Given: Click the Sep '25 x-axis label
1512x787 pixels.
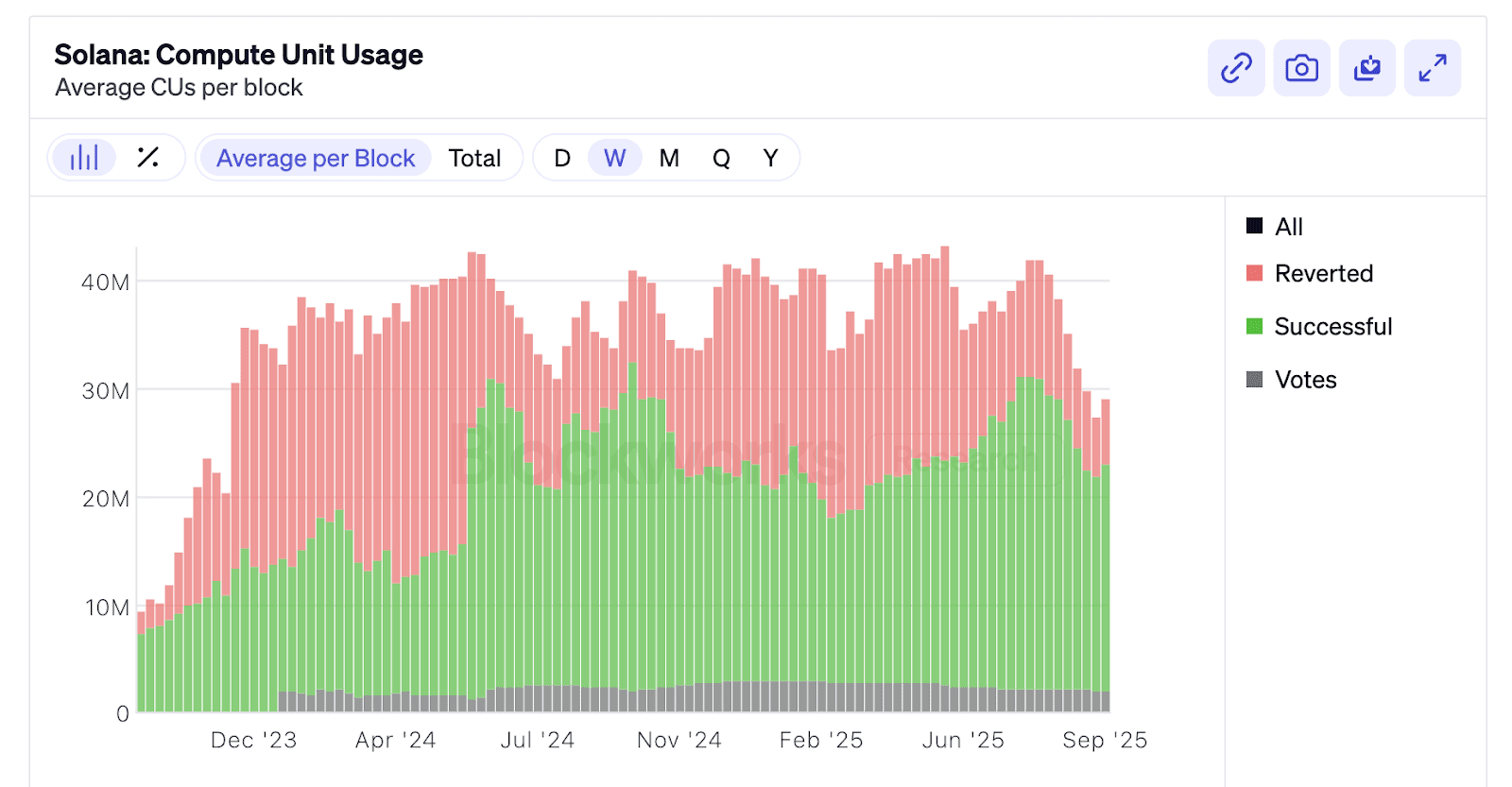Looking at the screenshot, I should (1105, 740).
